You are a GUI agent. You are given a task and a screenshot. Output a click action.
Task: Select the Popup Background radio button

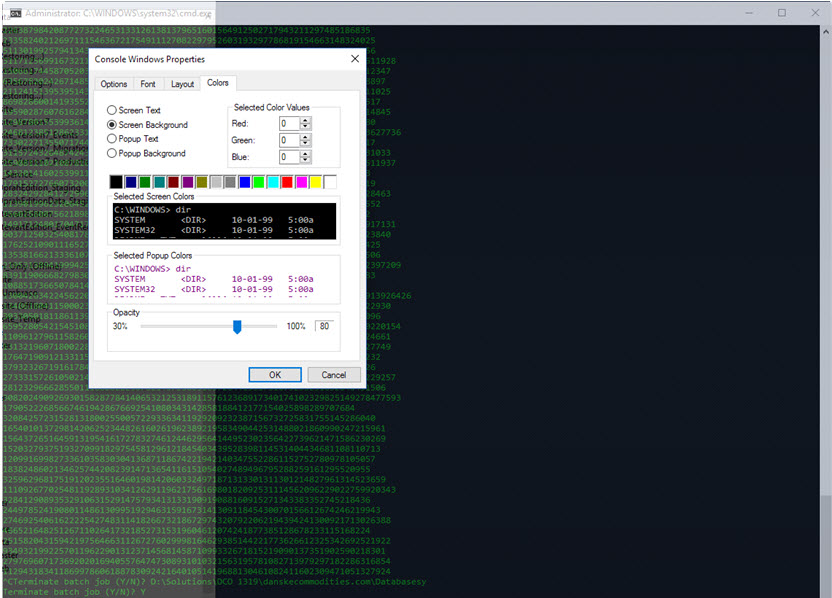point(110,153)
